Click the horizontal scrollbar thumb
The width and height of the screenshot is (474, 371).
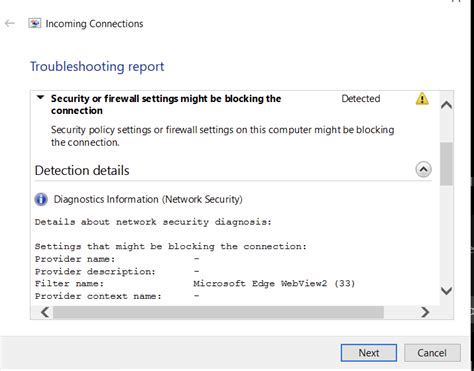(x=218, y=312)
